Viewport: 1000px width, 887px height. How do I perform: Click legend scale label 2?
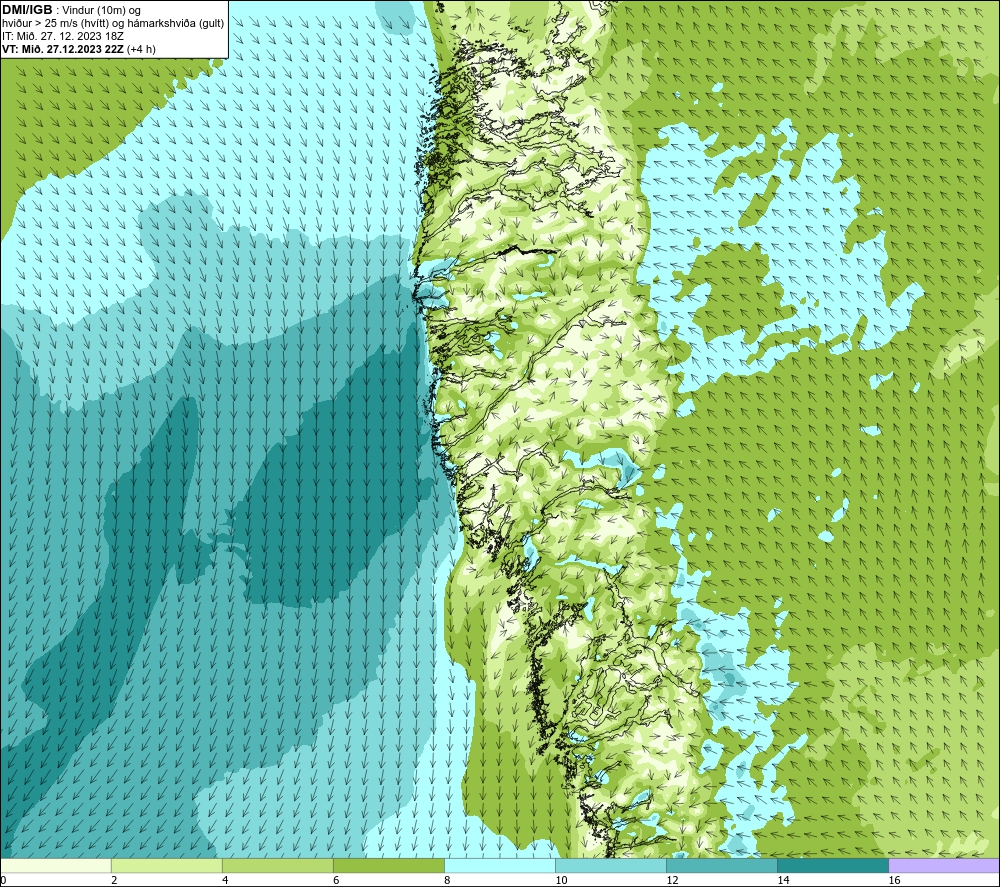(114, 881)
